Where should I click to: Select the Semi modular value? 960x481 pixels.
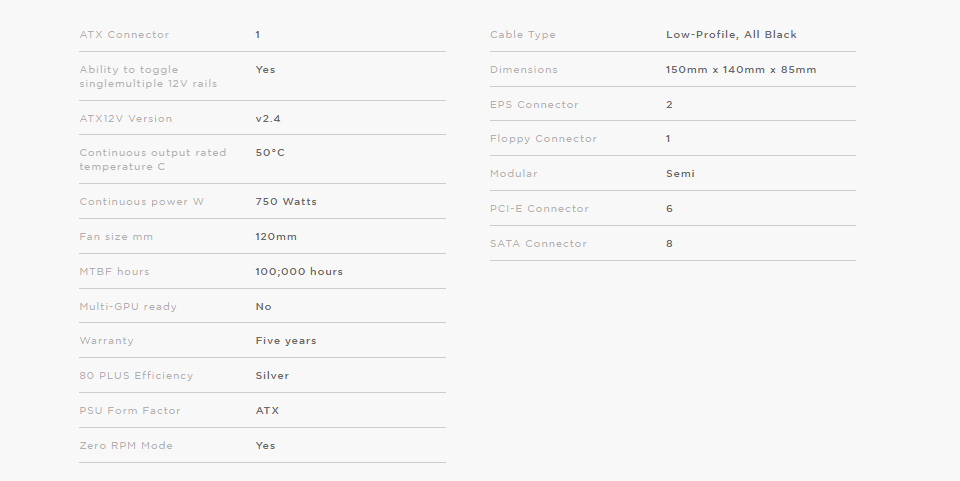(x=680, y=174)
